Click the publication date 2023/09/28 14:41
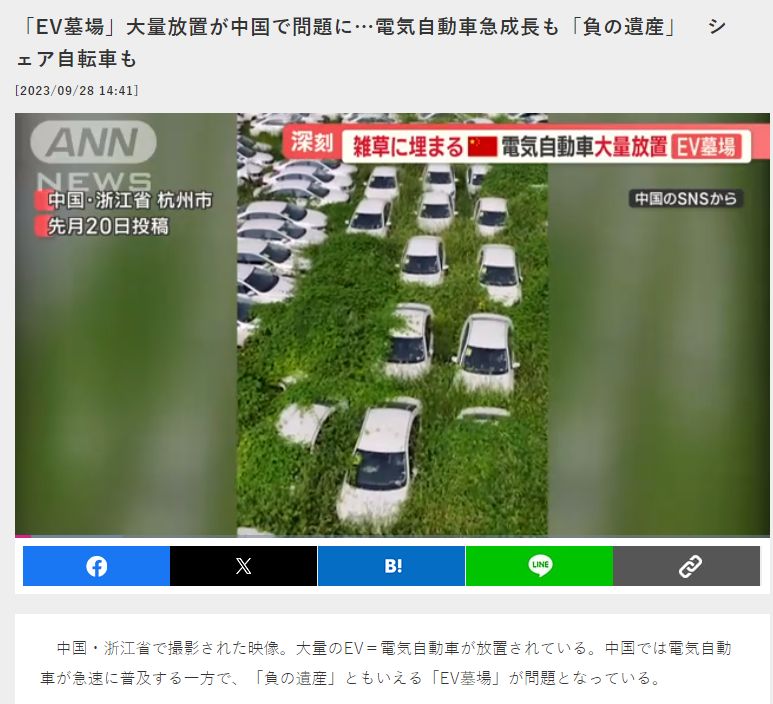This screenshot has width=773, height=704. click(x=77, y=91)
